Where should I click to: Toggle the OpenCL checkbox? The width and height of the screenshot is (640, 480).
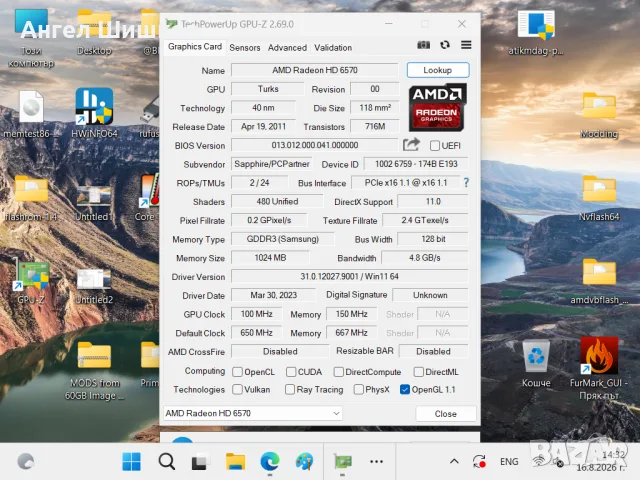[237, 372]
